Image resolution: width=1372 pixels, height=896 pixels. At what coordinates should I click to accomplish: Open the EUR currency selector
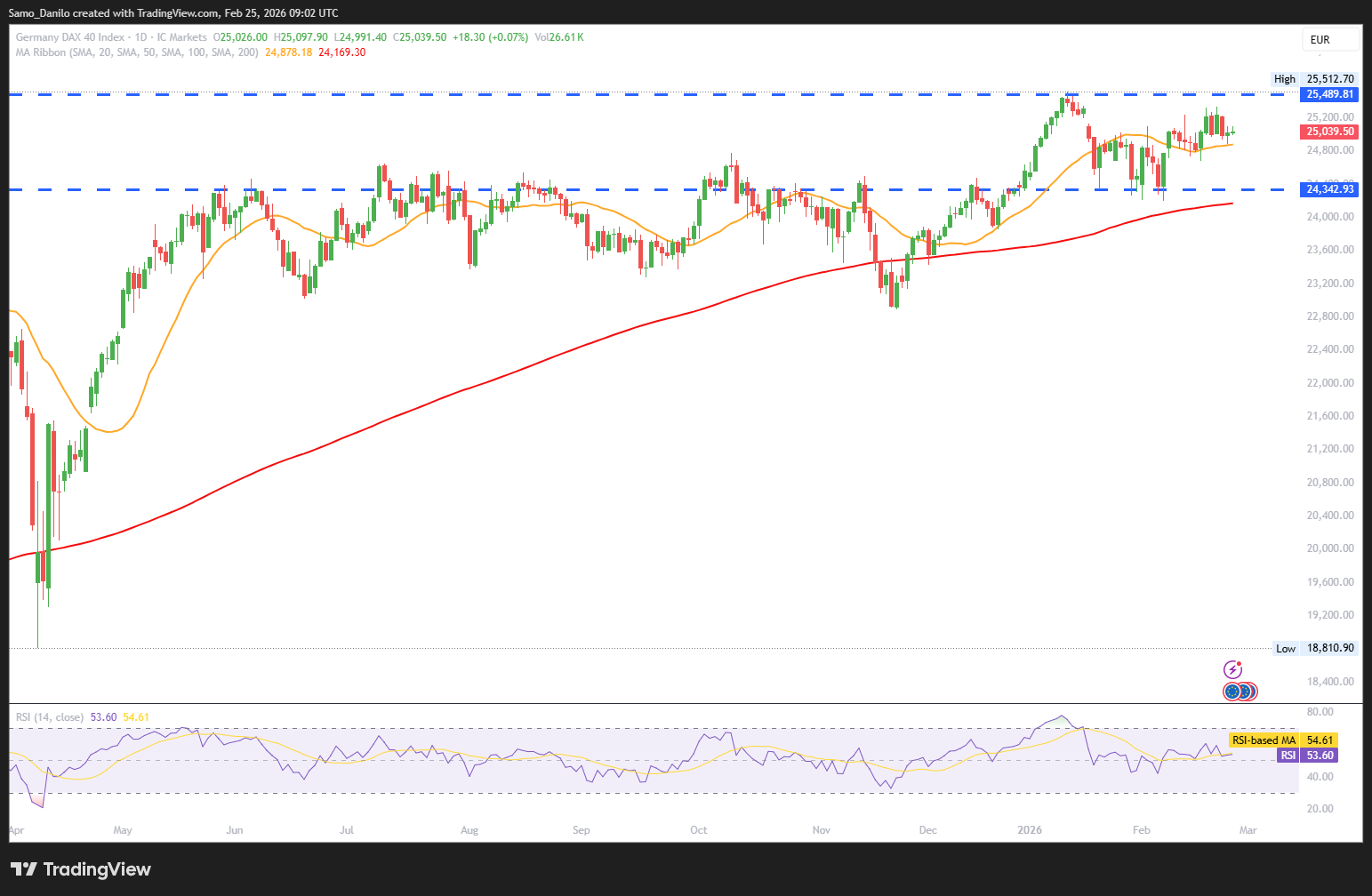(1330, 39)
